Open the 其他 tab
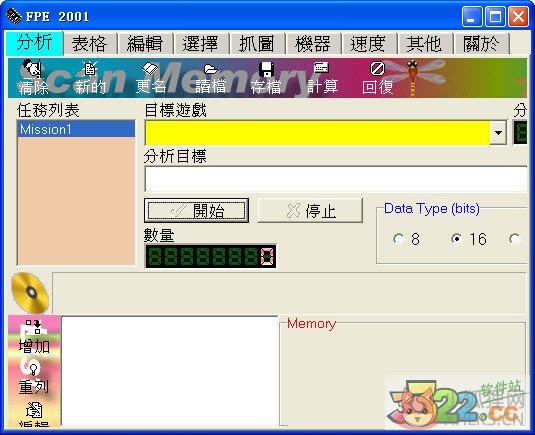Image resolution: width=535 pixels, height=435 pixels. [x=425, y=44]
